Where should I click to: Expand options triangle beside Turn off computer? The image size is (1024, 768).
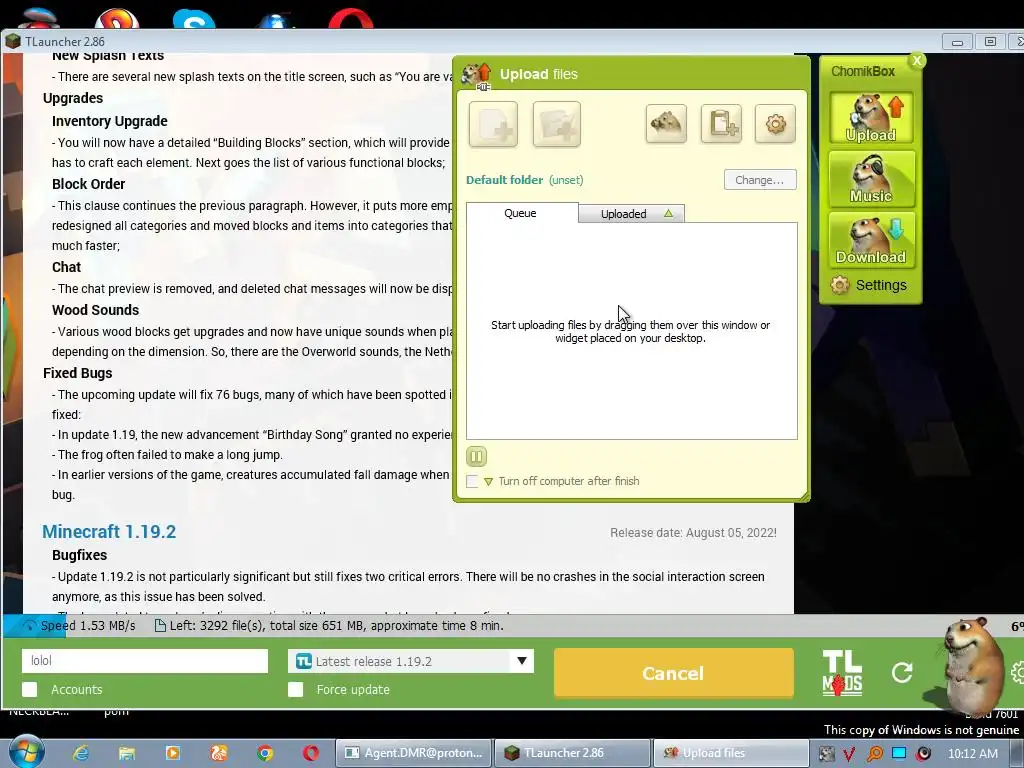coord(488,482)
